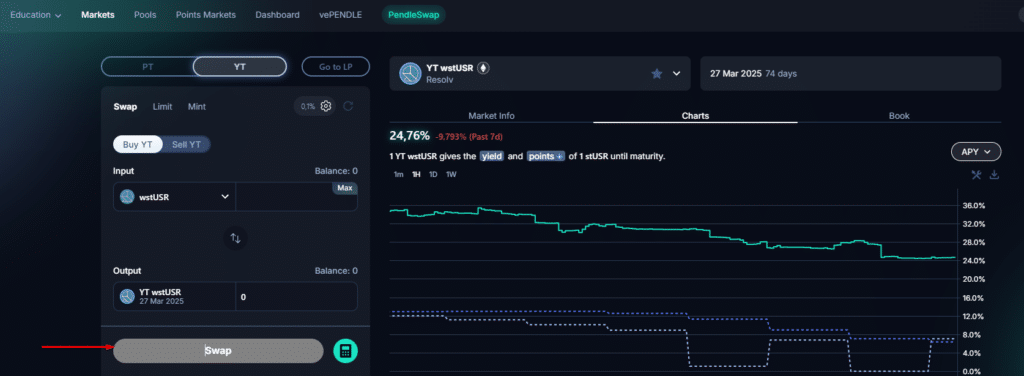Screen dimensions: 1024x376
Task: Open the Limit order tab
Action: click(x=163, y=106)
